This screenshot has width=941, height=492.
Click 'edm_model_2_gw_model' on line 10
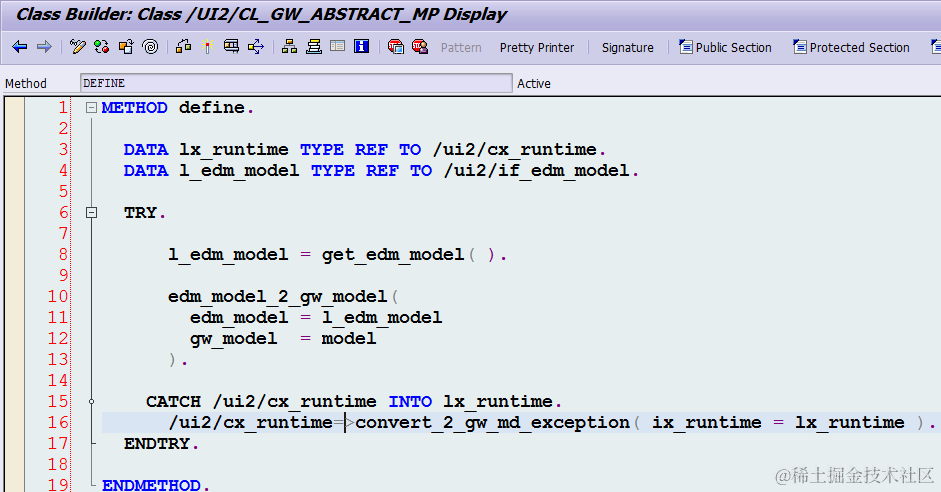(x=277, y=296)
